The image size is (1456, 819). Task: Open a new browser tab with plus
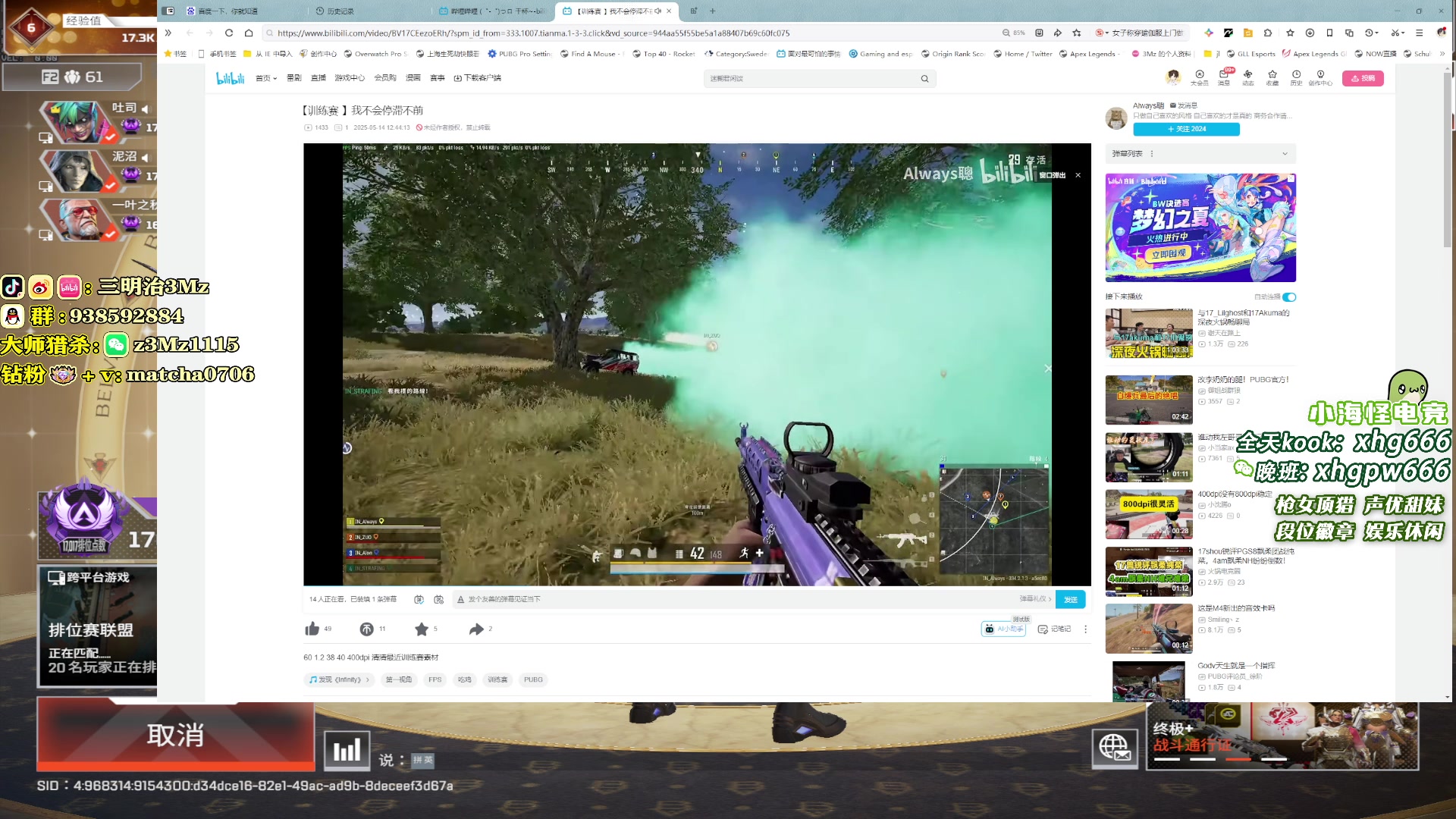pyautogui.click(x=713, y=11)
